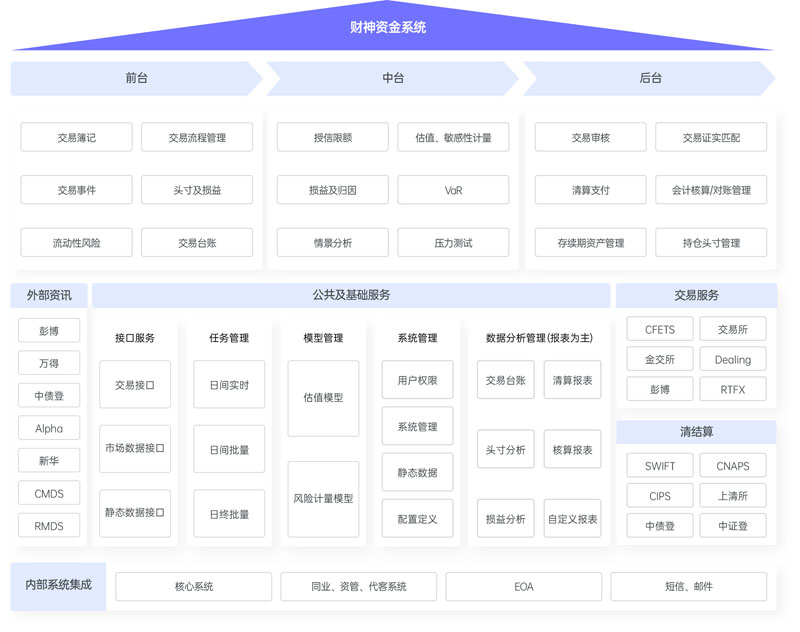Click the 用户权限 box
800x632 pixels.
pos(417,380)
